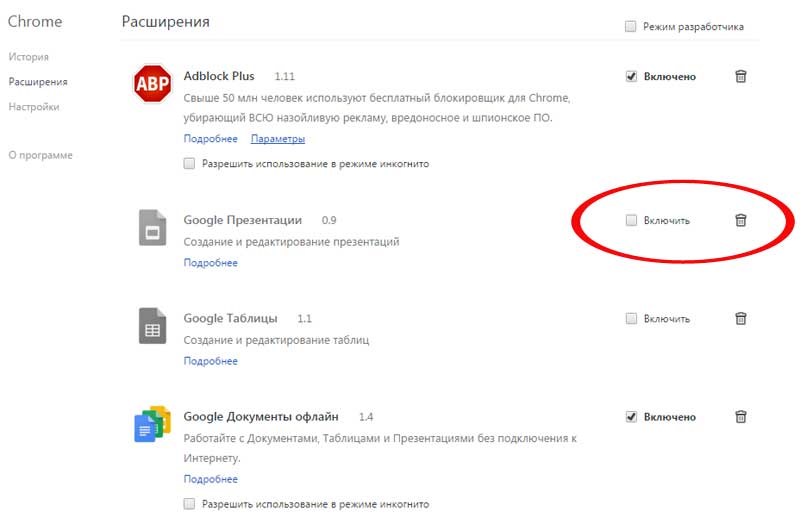Open Подробнее link for Google Презентации

click(x=210, y=263)
